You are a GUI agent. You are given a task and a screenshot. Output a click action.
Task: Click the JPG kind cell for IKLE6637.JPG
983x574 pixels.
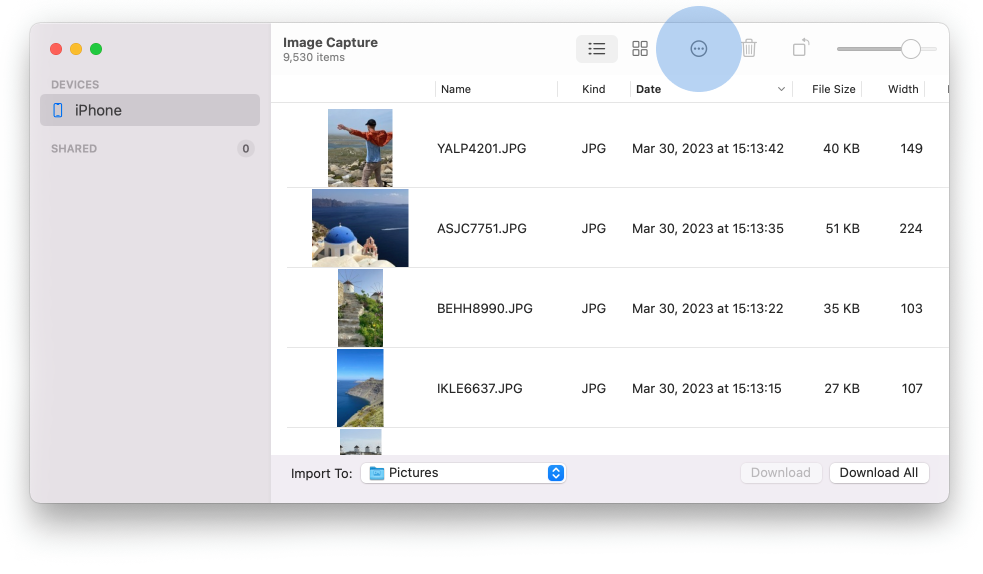click(594, 389)
